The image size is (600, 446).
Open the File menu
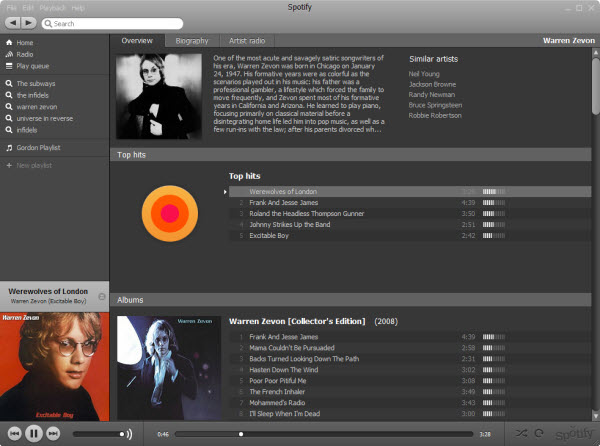(11, 8)
